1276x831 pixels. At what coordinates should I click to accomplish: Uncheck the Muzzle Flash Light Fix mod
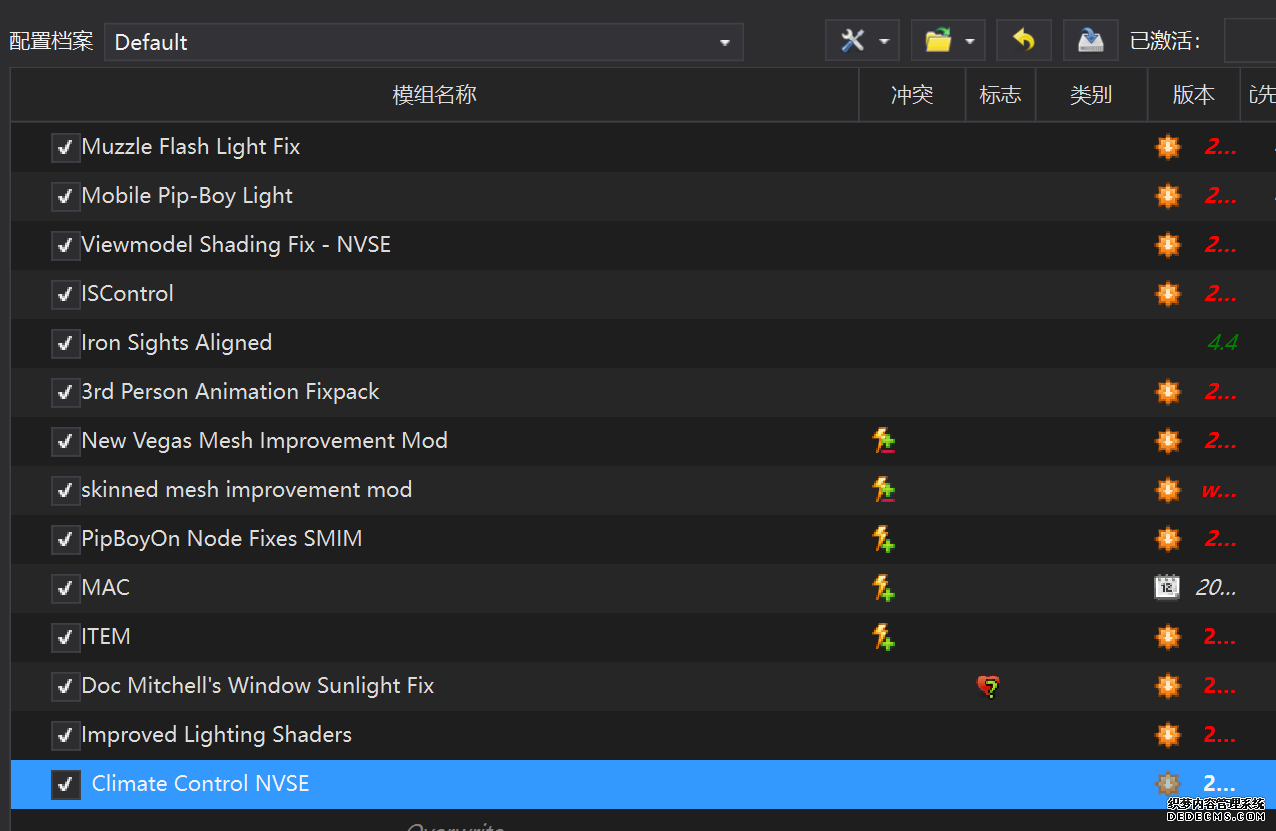65,148
